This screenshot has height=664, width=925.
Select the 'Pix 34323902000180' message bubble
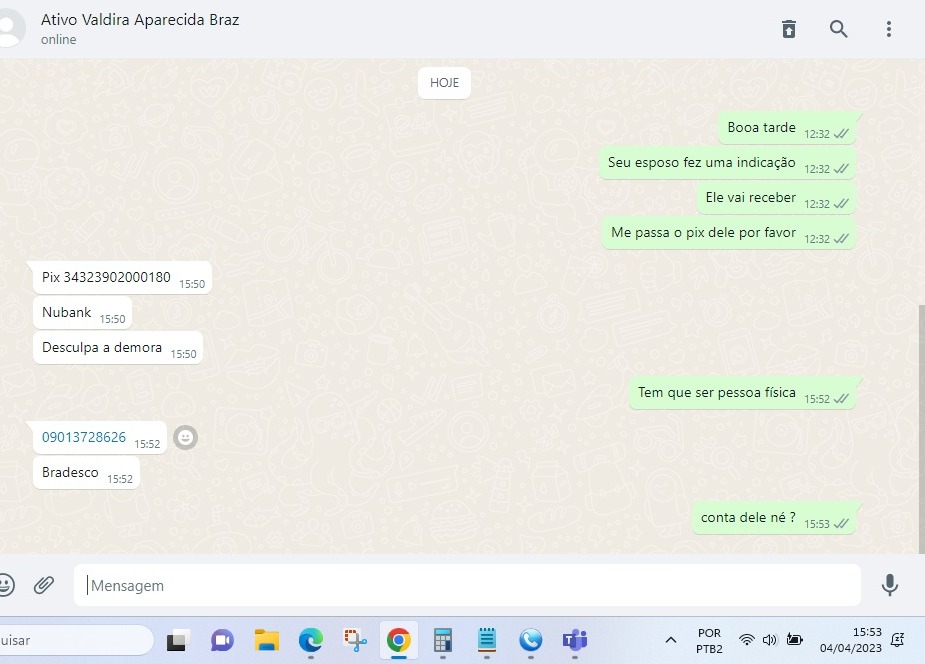[106, 277]
